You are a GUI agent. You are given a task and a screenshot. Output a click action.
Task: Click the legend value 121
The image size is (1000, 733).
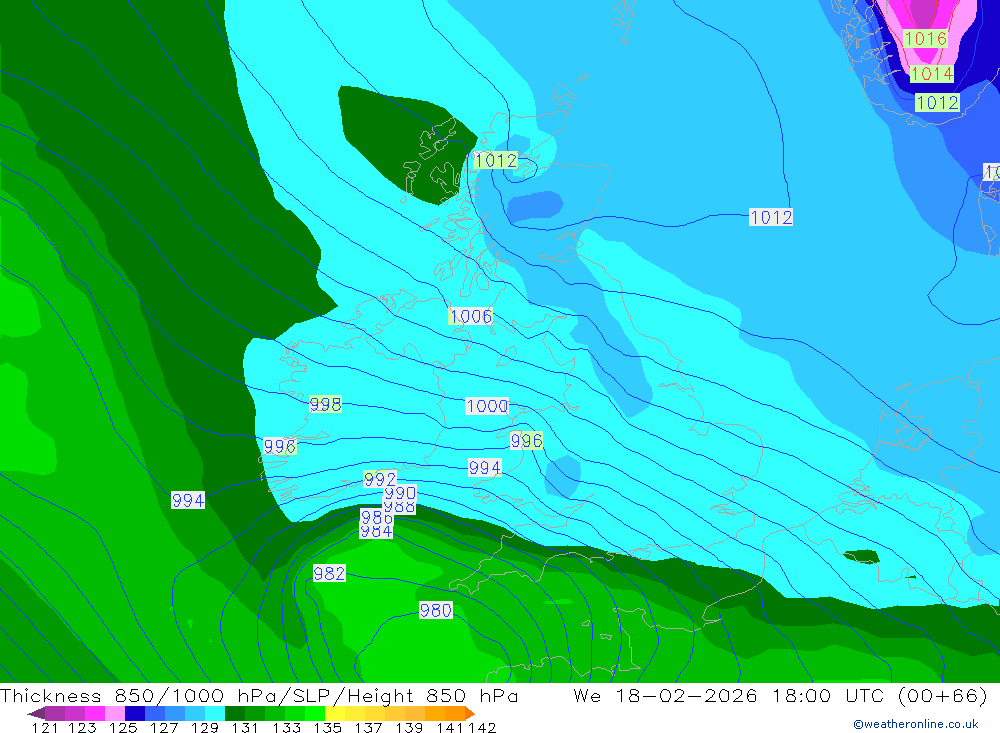coord(45,727)
